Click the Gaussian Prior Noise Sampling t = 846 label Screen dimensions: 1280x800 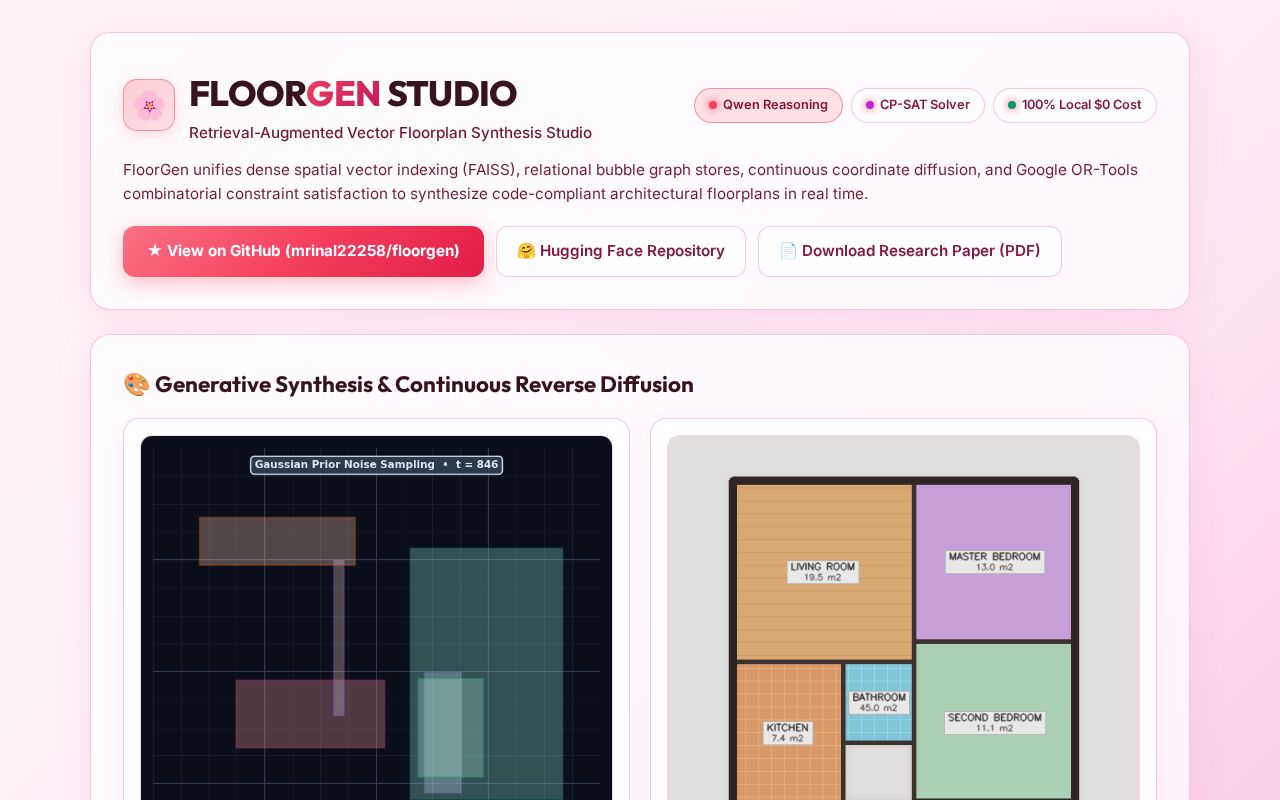[x=376, y=465]
